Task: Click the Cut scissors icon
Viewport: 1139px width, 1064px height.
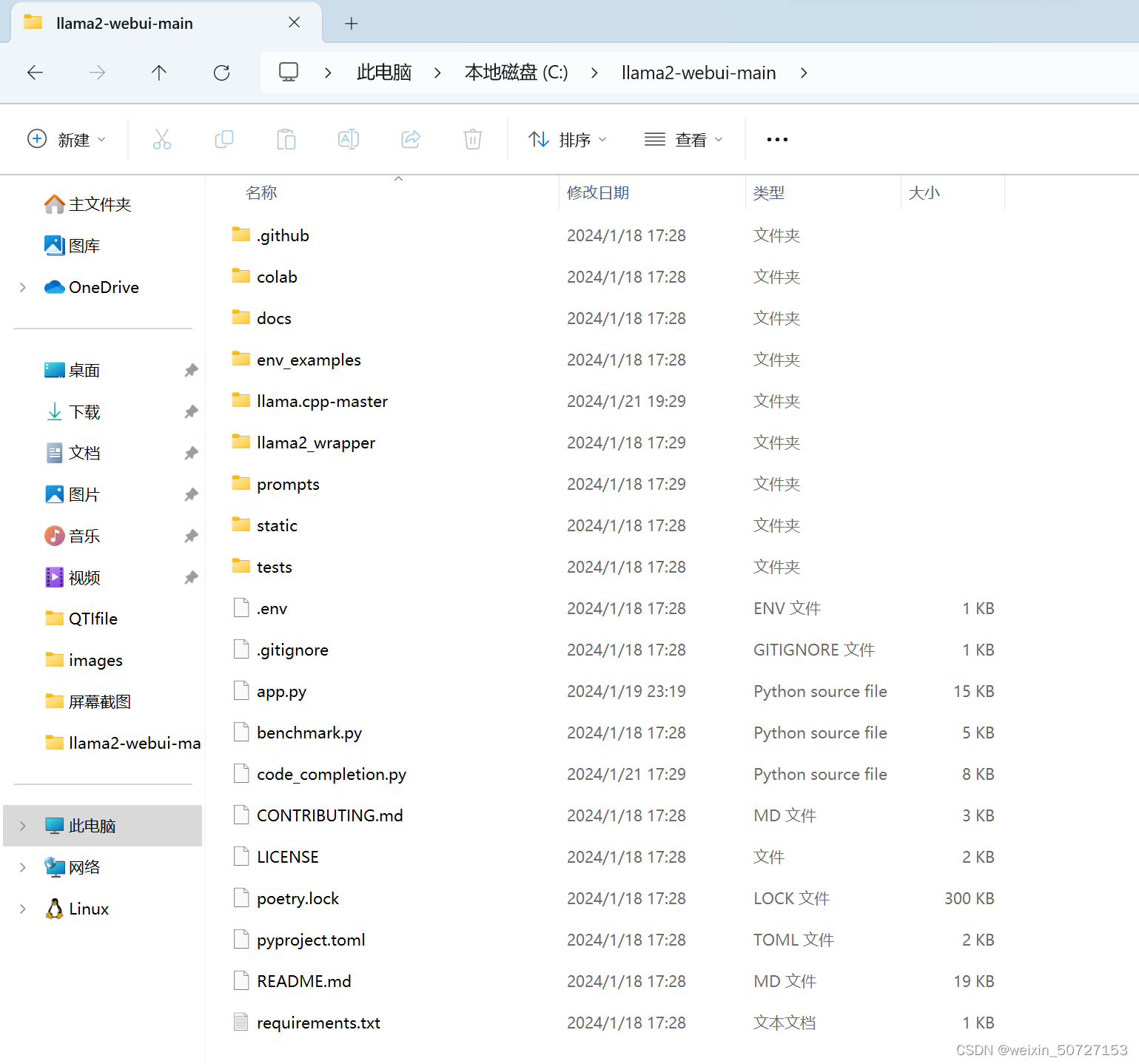Action: click(x=162, y=139)
